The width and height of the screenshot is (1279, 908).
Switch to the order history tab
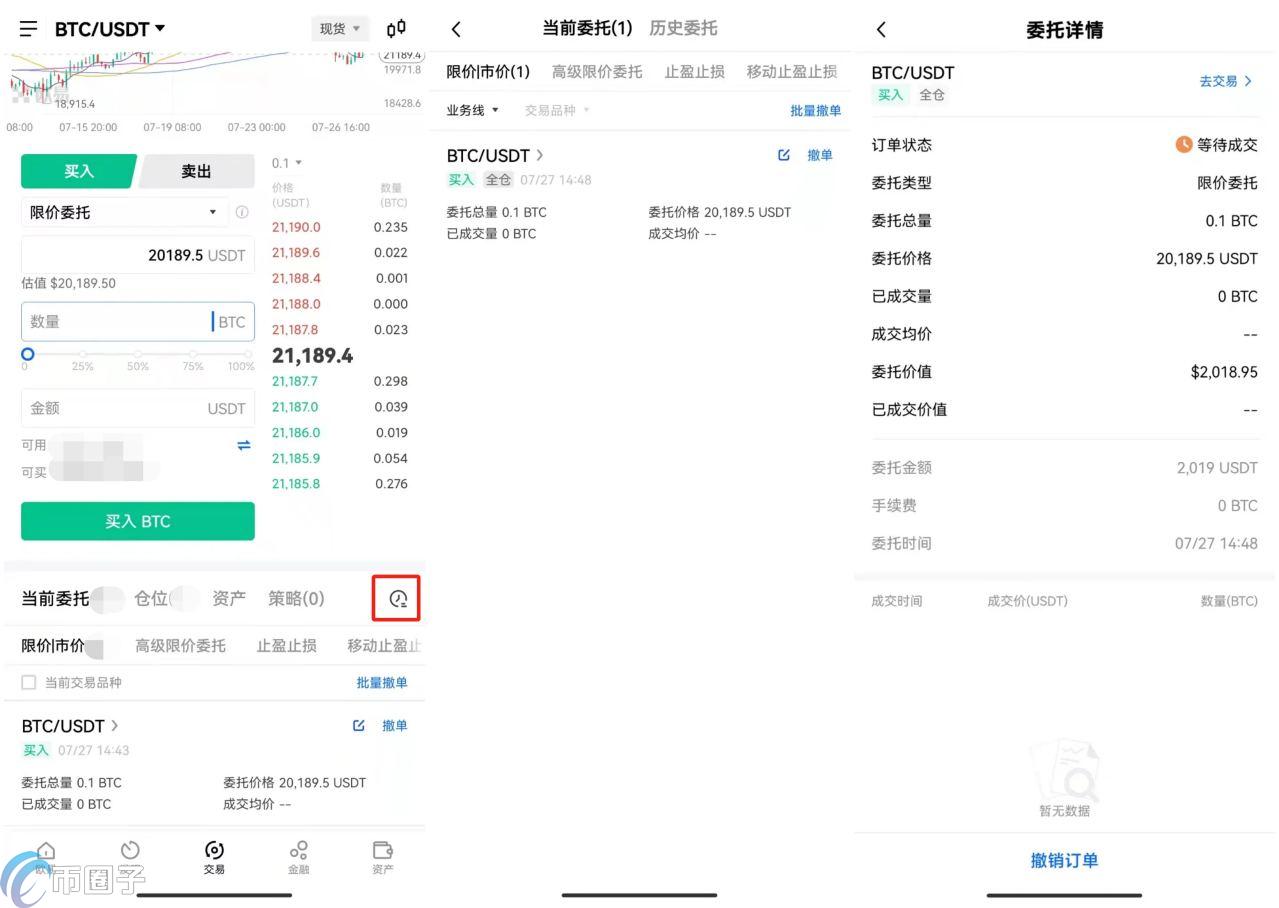coord(683,28)
